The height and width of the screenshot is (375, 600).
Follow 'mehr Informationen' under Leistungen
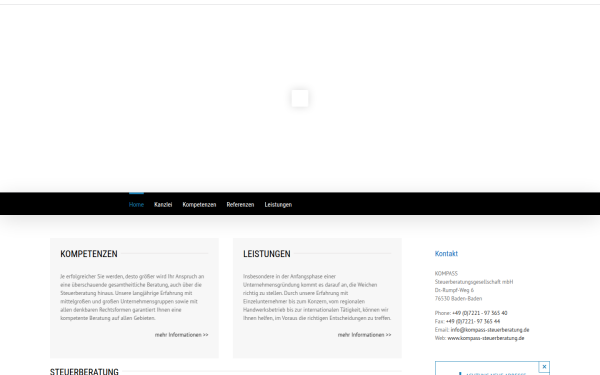(364, 335)
